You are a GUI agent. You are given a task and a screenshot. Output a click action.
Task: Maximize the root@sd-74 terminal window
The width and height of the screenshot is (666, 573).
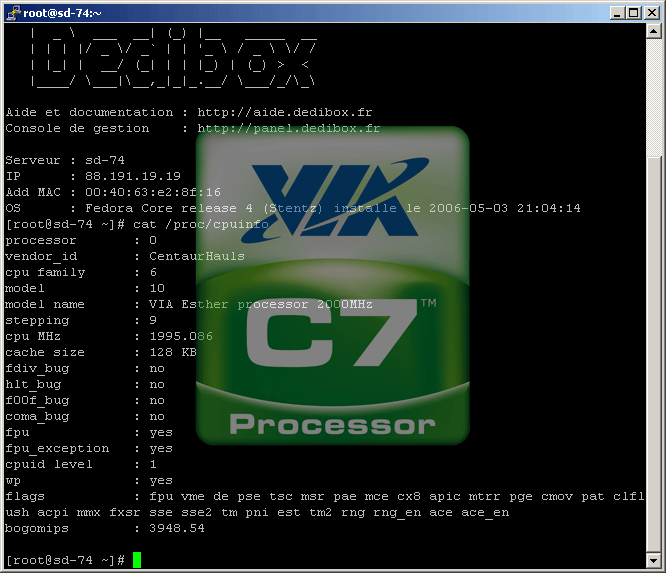coord(634,13)
